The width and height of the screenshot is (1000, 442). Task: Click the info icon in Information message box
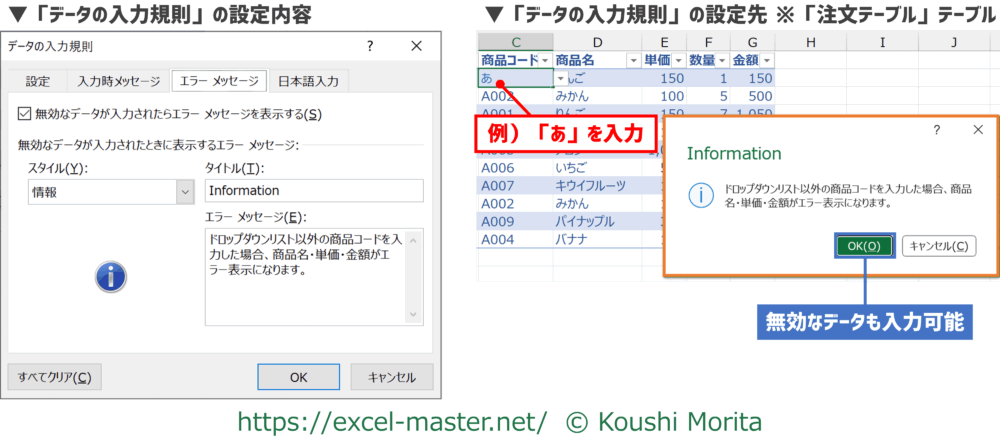click(x=702, y=196)
